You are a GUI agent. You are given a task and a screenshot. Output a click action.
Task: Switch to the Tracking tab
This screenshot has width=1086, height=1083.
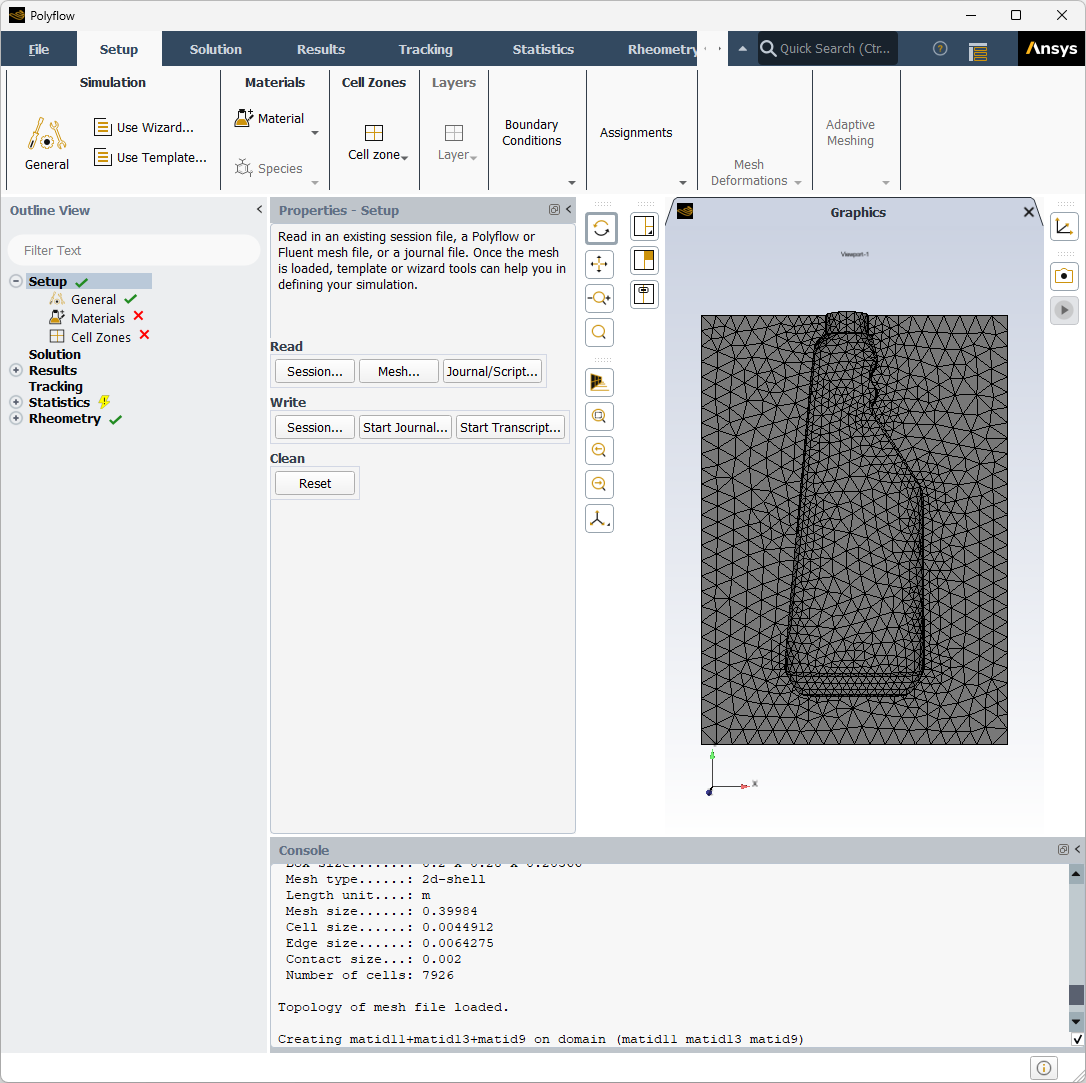pos(425,49)
